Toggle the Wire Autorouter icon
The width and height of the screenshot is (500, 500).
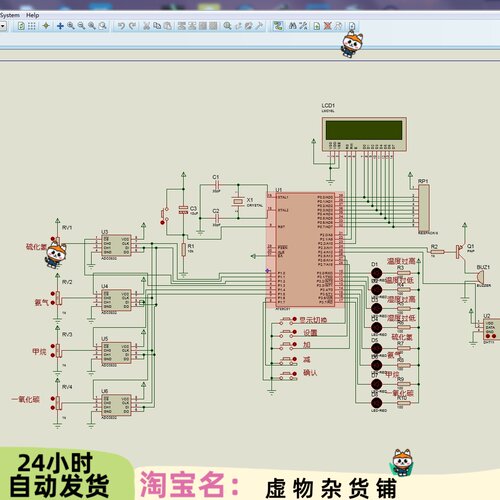click(278, 26)
